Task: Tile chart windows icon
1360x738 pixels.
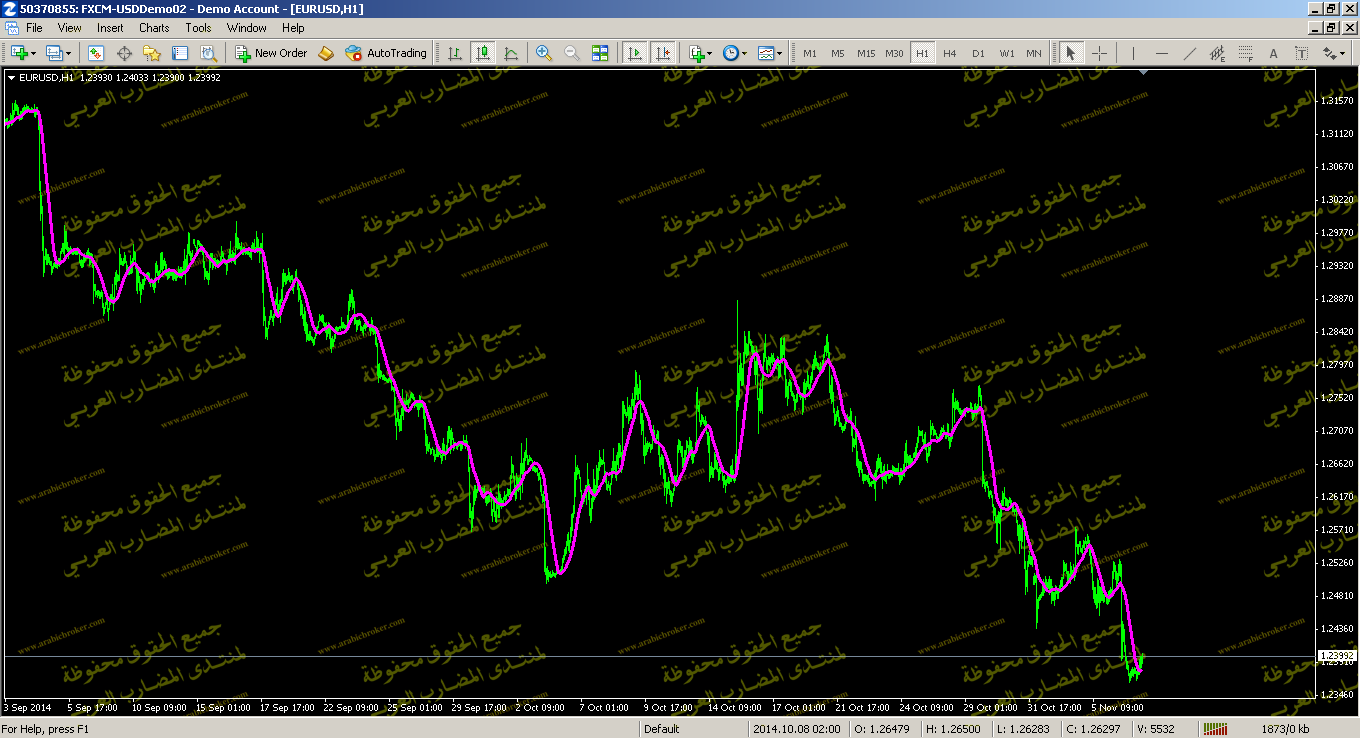Action: pyautogui.click(x=600, y=53)
